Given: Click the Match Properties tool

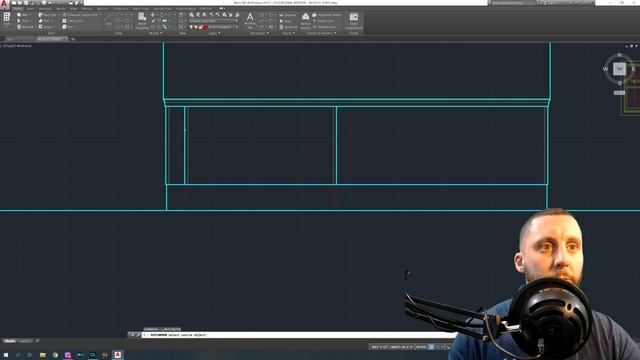Looking at the screenshot, I should coord(142,21).
